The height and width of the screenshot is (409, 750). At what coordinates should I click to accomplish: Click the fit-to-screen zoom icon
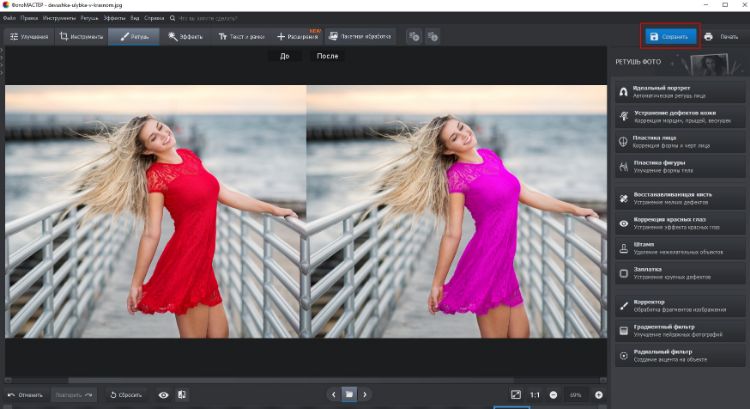[516, 395]
